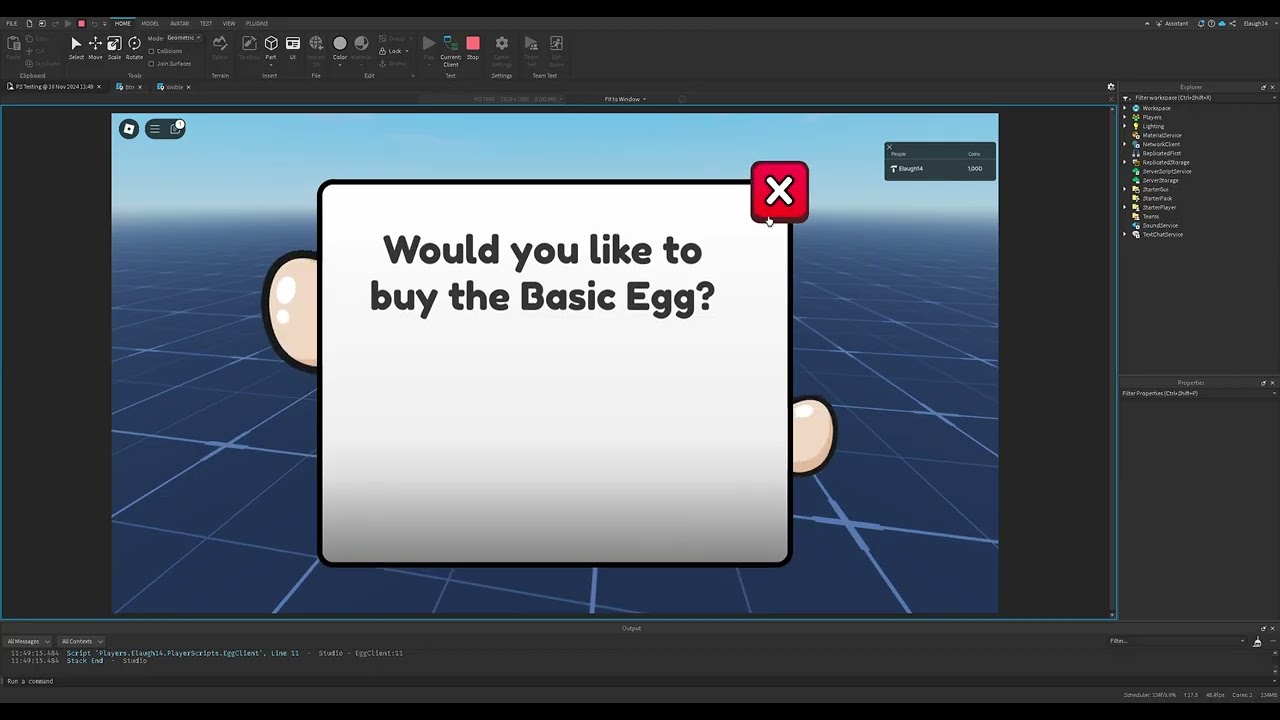Click the Filter workspace search field
This screenshot has height=720, width=1280.
[1197, 98]
